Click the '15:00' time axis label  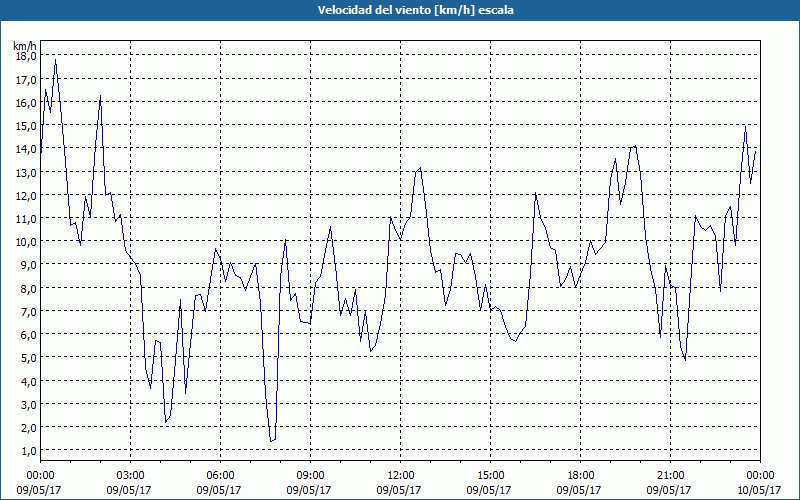coord(490,476)
